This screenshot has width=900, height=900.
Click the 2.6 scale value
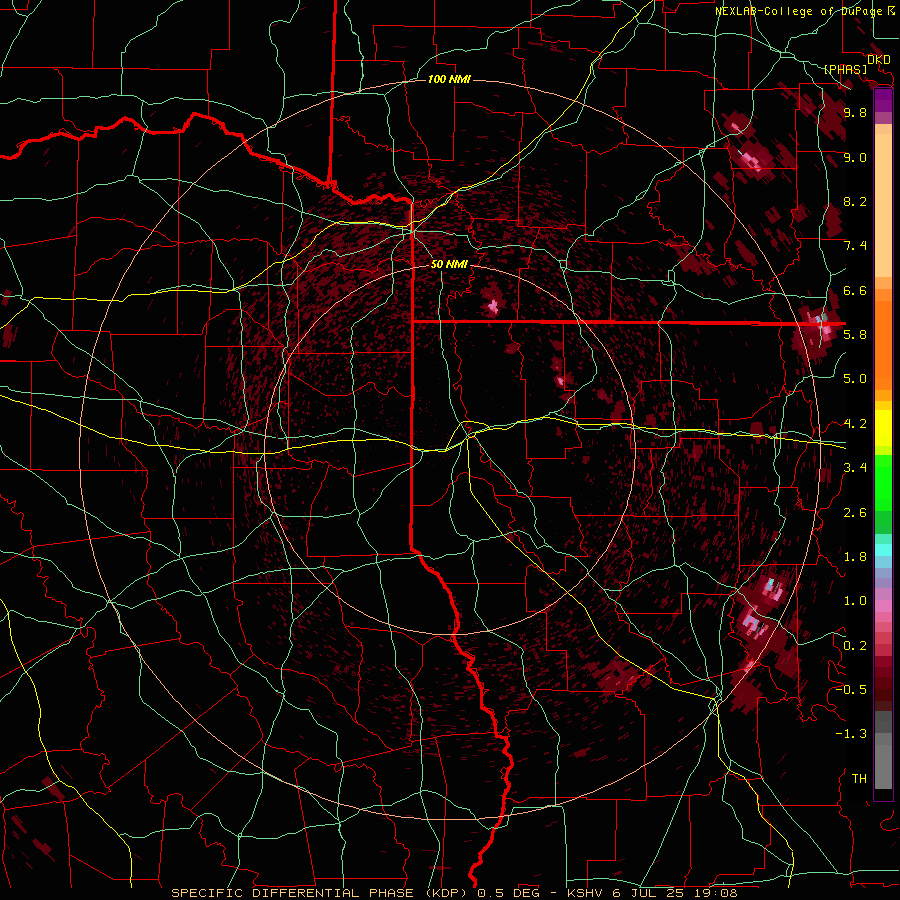point(855,513)
